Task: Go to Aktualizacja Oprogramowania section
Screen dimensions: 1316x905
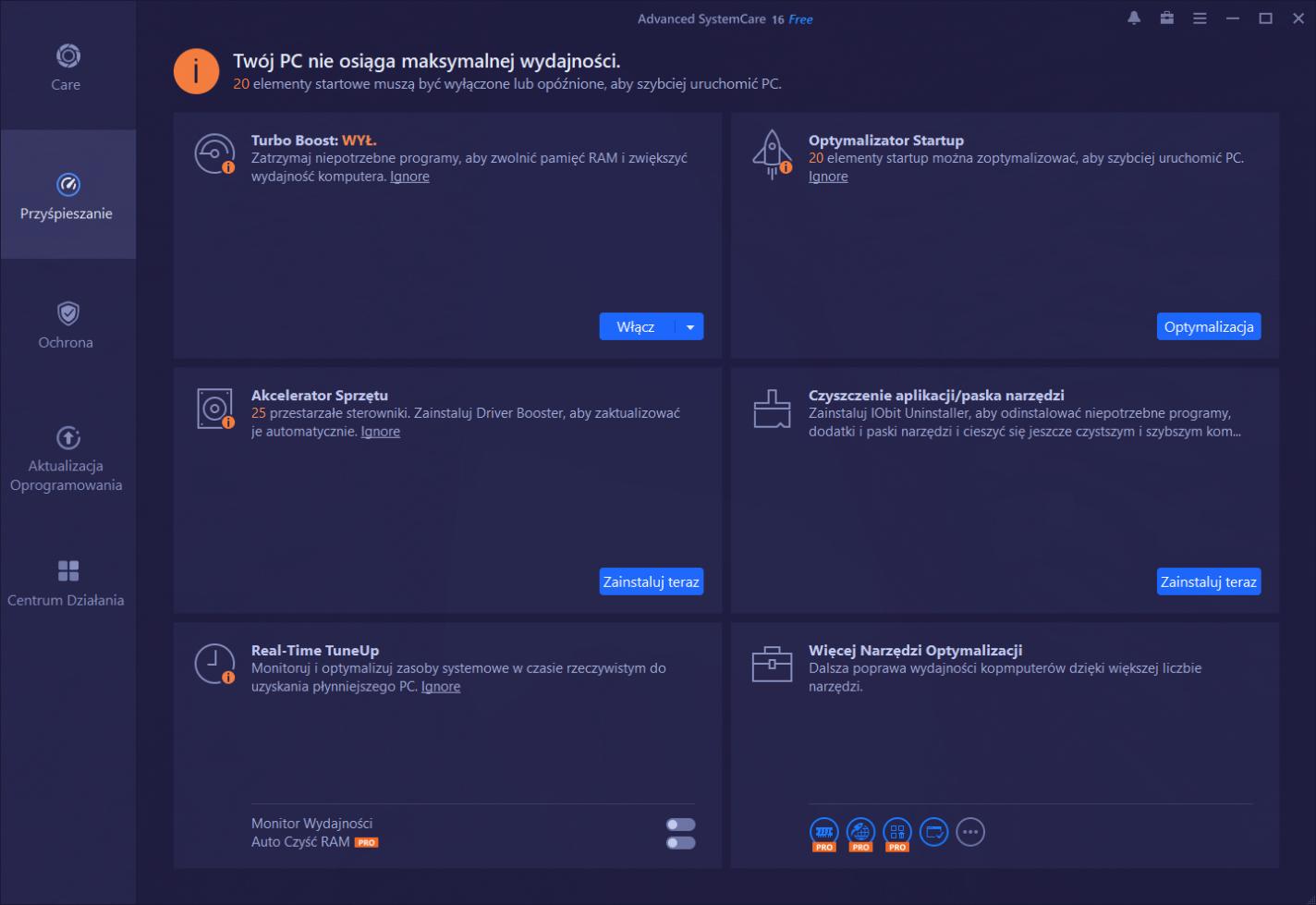Action: tap(67, 459)
